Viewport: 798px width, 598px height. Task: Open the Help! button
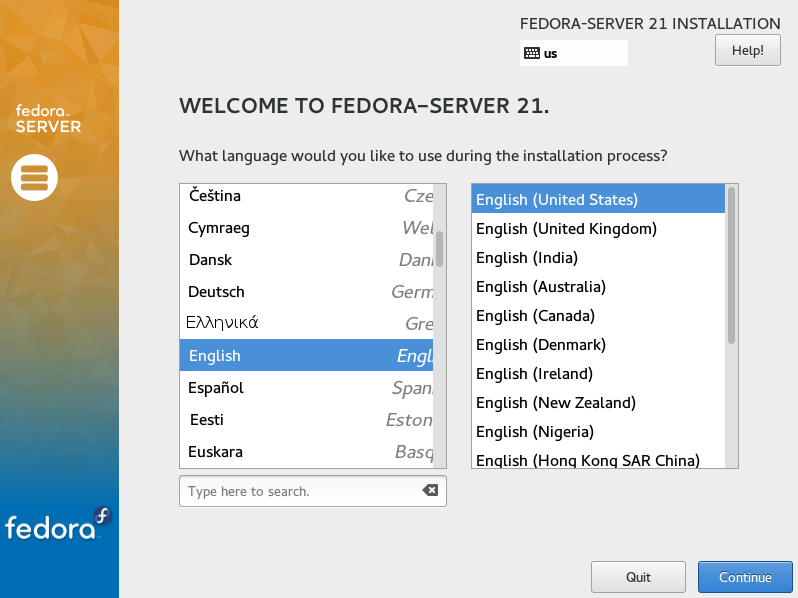(748, 50)
